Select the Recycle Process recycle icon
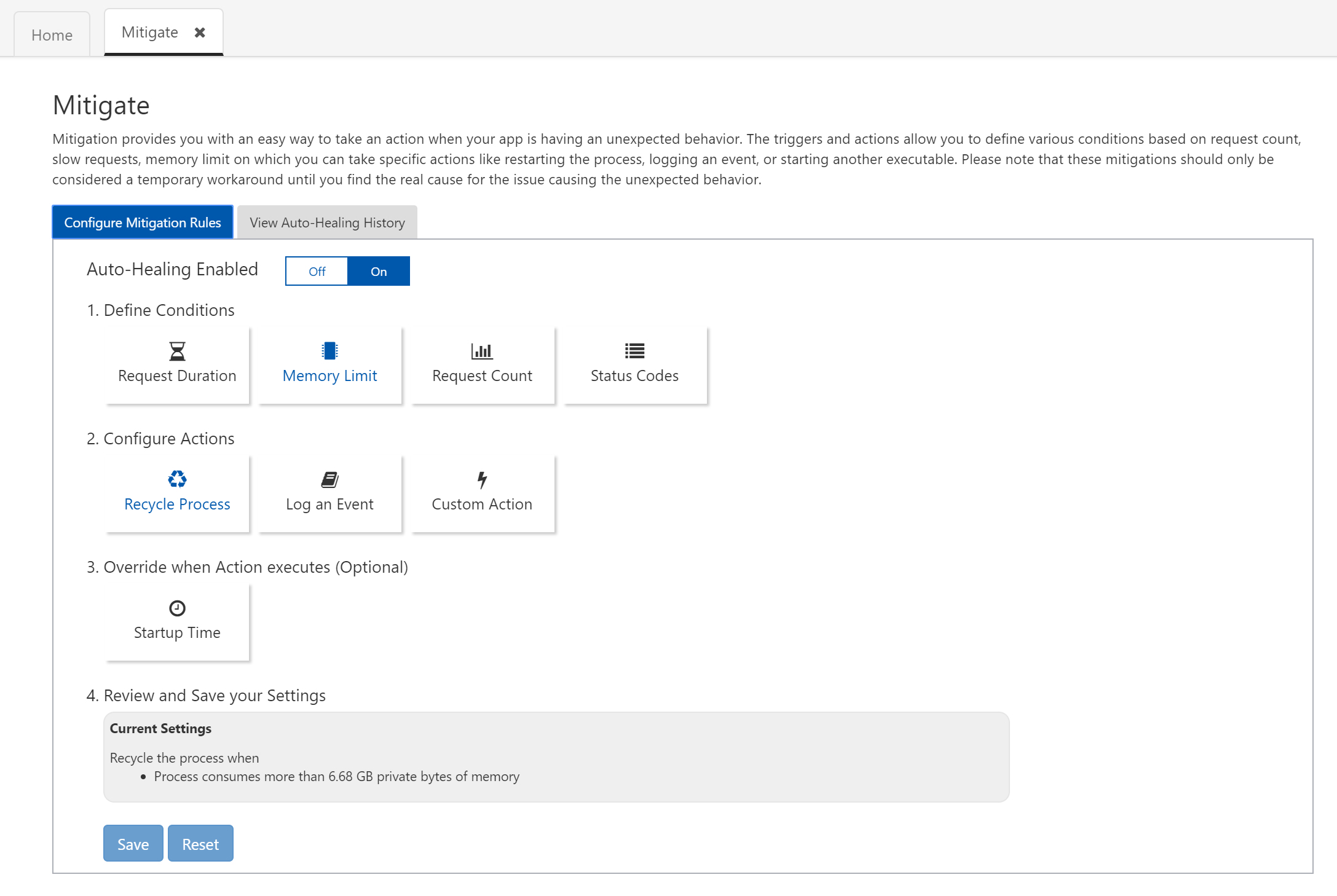Viewport: 1337px width, 896px height. click(x=177, y=479)
